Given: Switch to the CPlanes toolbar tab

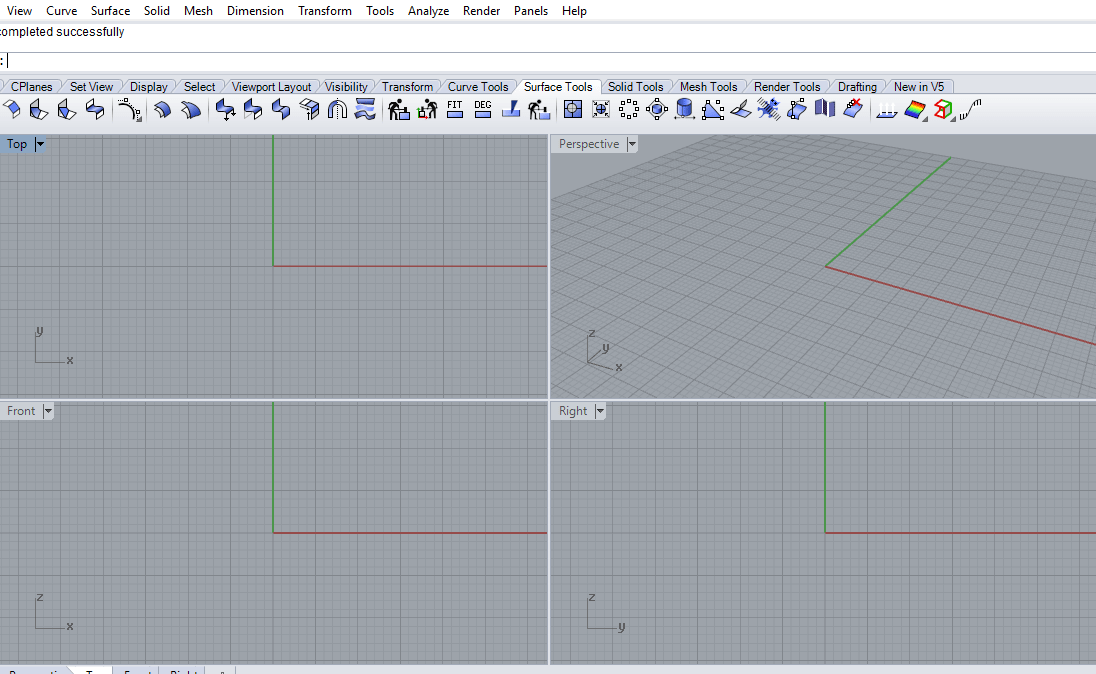Looking at the screenshot, I should [31, 87].
